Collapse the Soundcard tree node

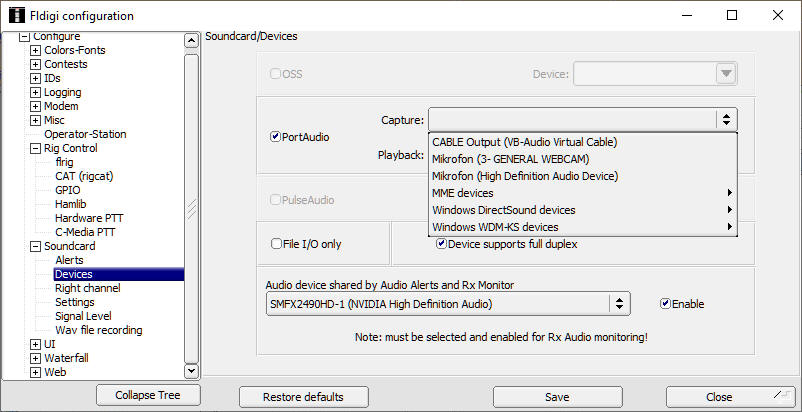pyautogui.click(x=36, y=246)
